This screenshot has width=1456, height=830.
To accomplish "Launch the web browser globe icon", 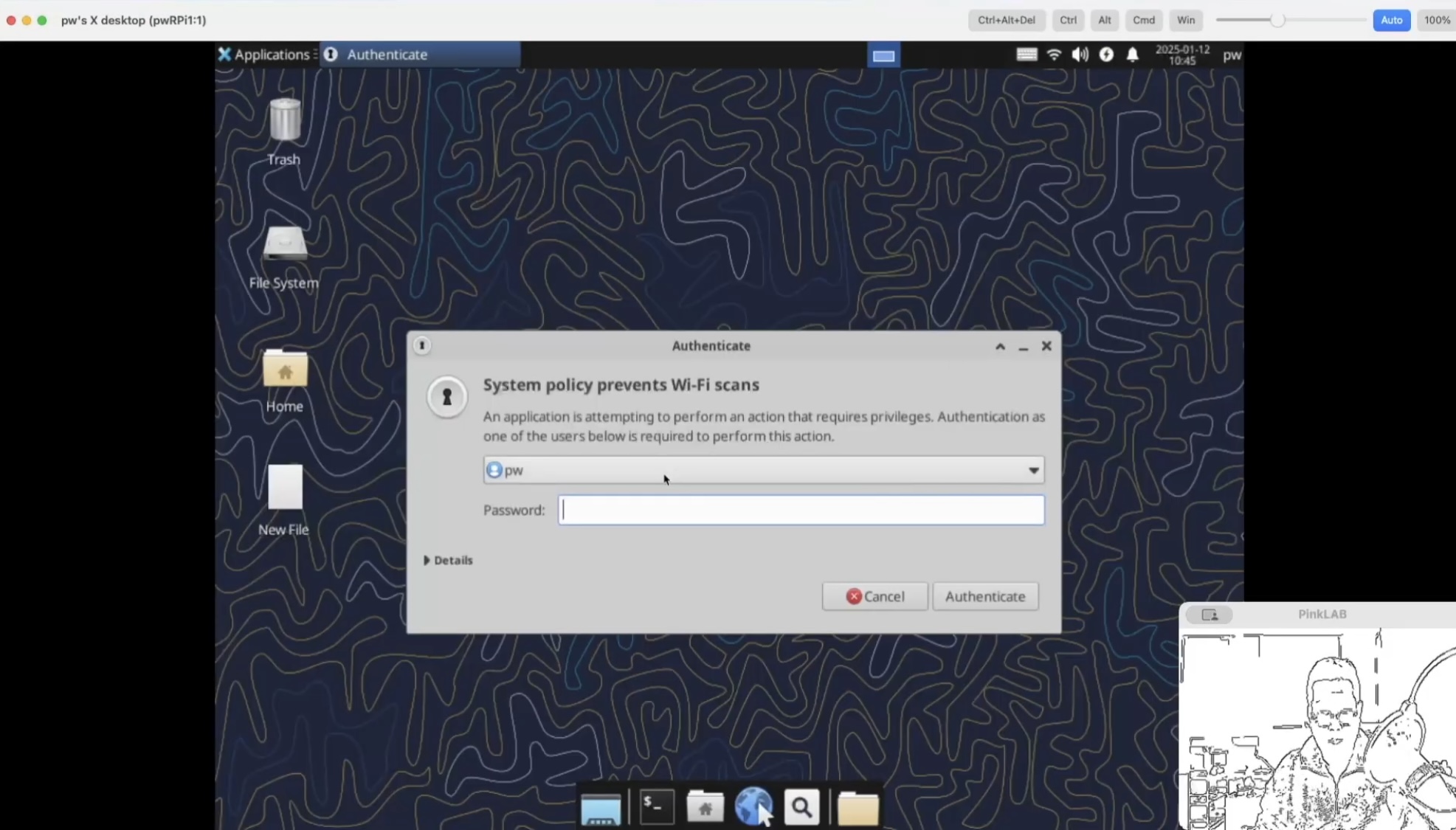I will (x=753, y=806).
